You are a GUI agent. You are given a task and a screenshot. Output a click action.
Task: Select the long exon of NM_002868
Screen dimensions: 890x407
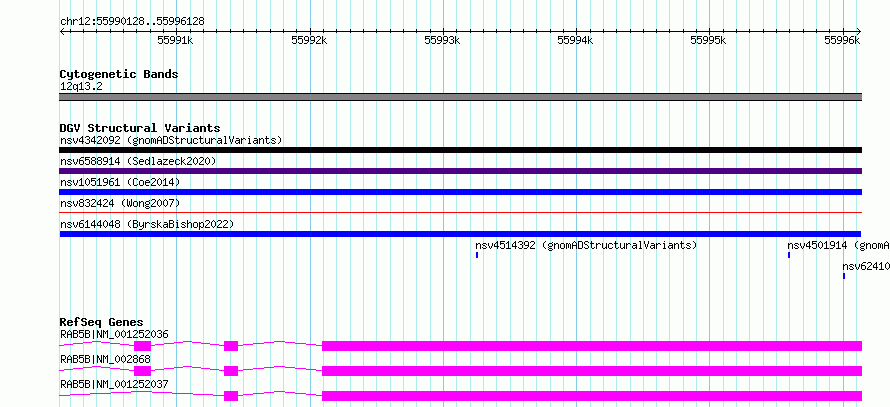592,371
